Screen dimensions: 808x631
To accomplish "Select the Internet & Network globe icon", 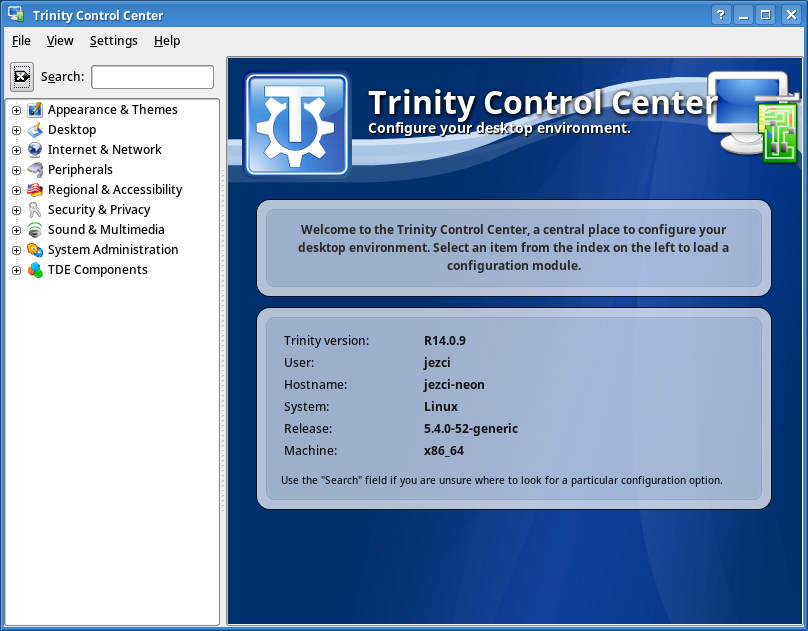I will click(x=35, y=149).
